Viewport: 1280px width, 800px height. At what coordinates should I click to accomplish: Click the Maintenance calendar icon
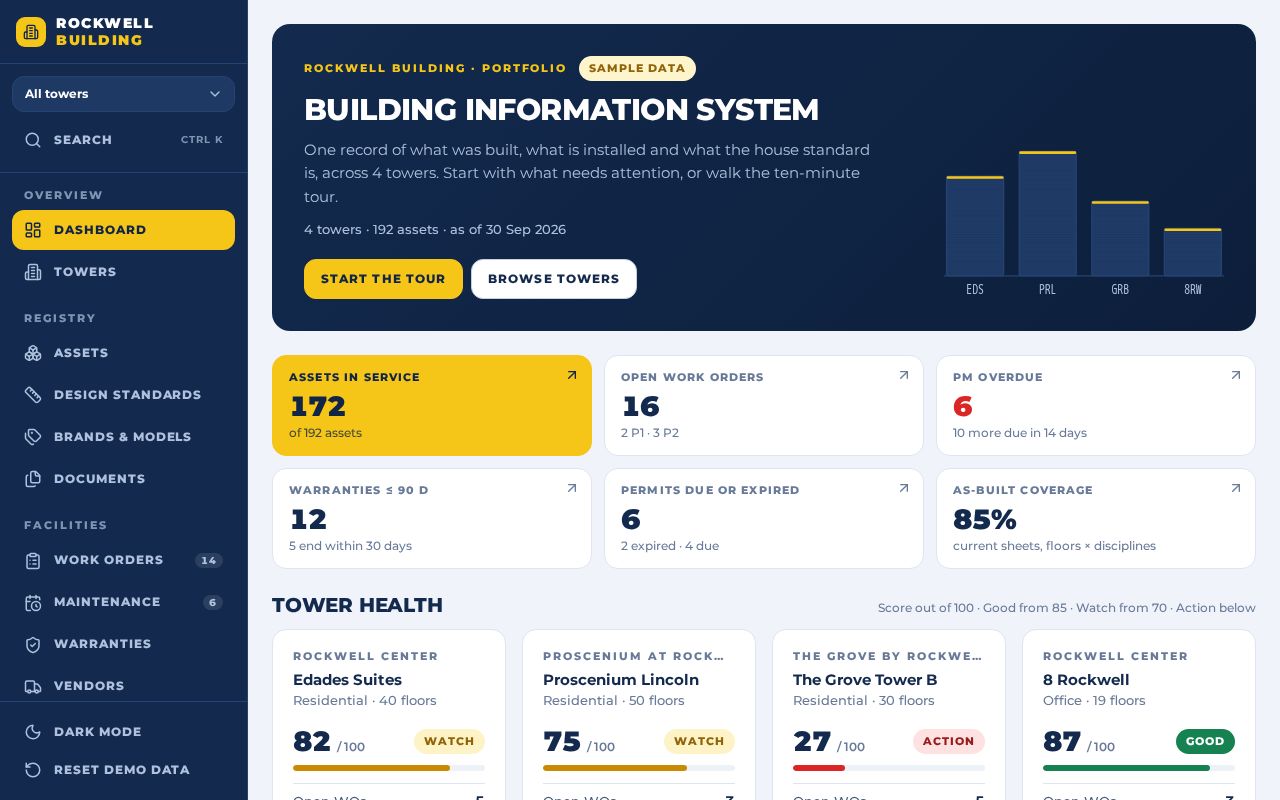(33, 602)
